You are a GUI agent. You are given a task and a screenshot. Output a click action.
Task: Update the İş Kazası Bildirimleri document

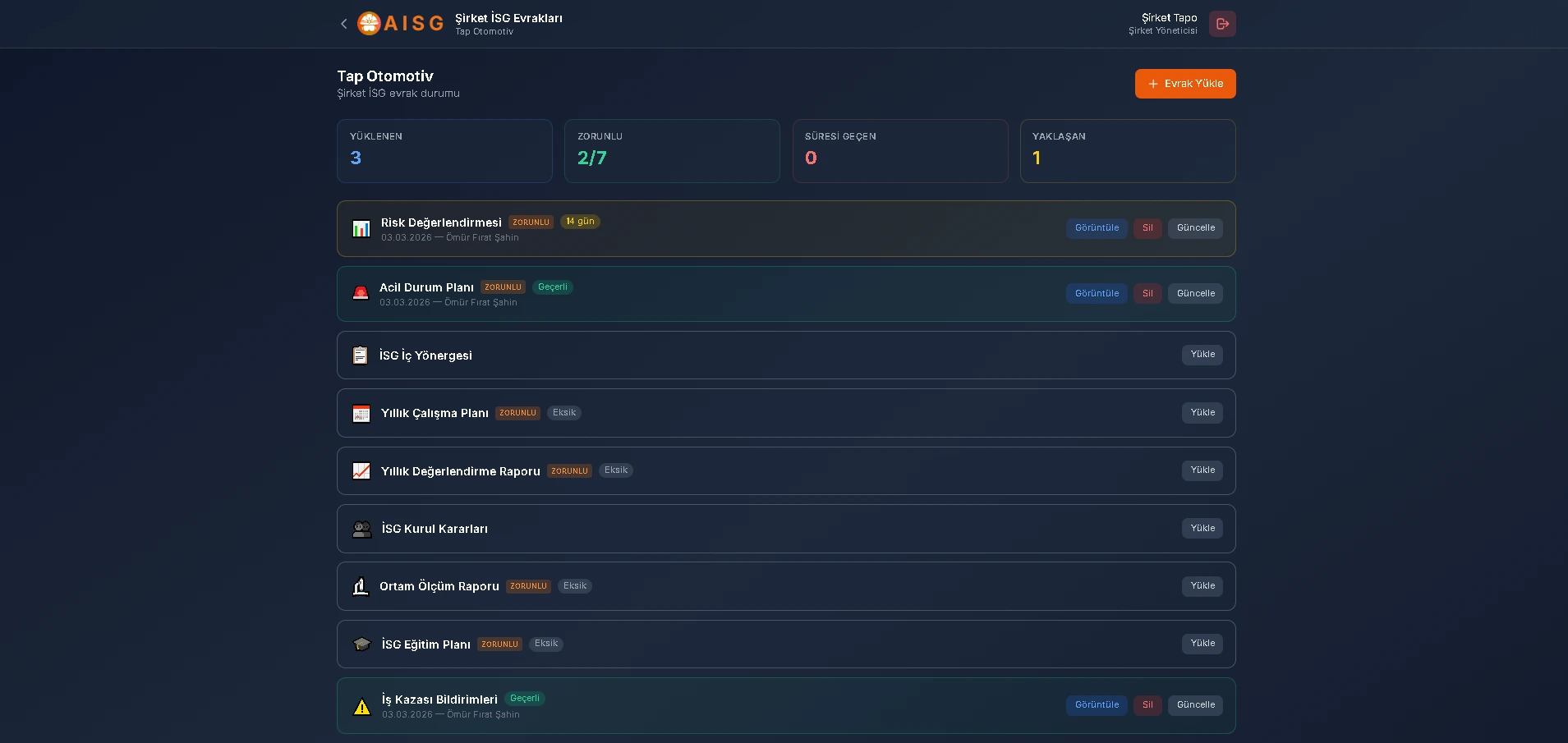[x=1195, y=705]
